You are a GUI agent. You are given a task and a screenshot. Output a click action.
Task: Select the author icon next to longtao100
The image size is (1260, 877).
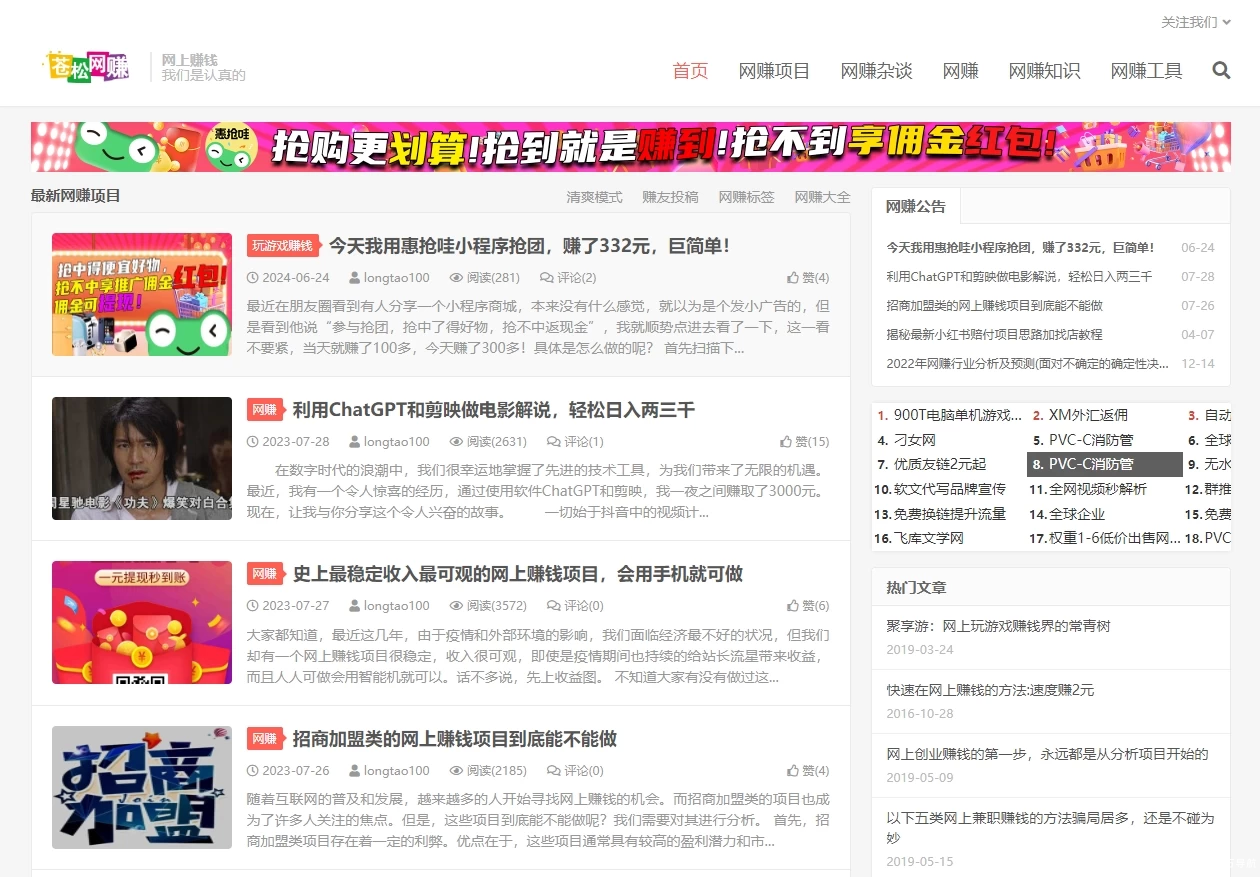click(x=352, y=277)
